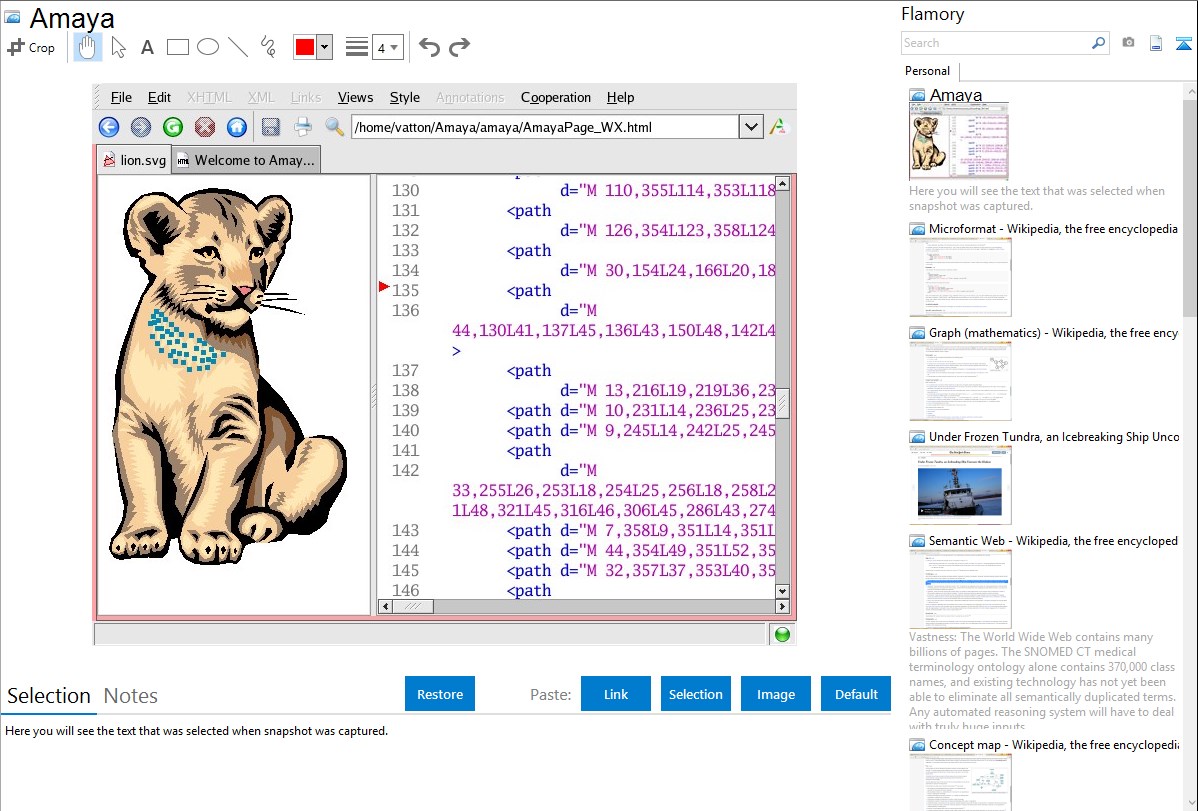Pick the rectangle shape tool
The height and width of the screenshot is (811, 1198).
(178, 47)
